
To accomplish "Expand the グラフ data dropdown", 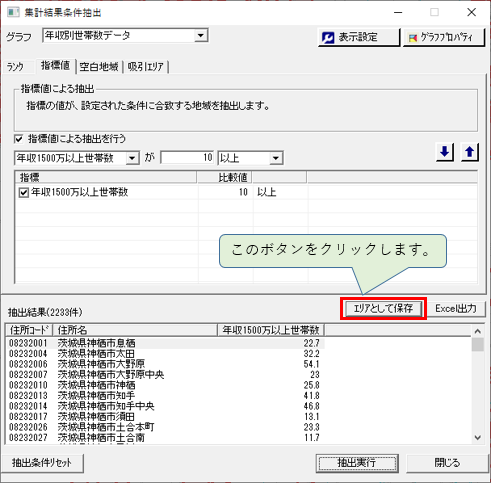I will (x=201, y=35).
